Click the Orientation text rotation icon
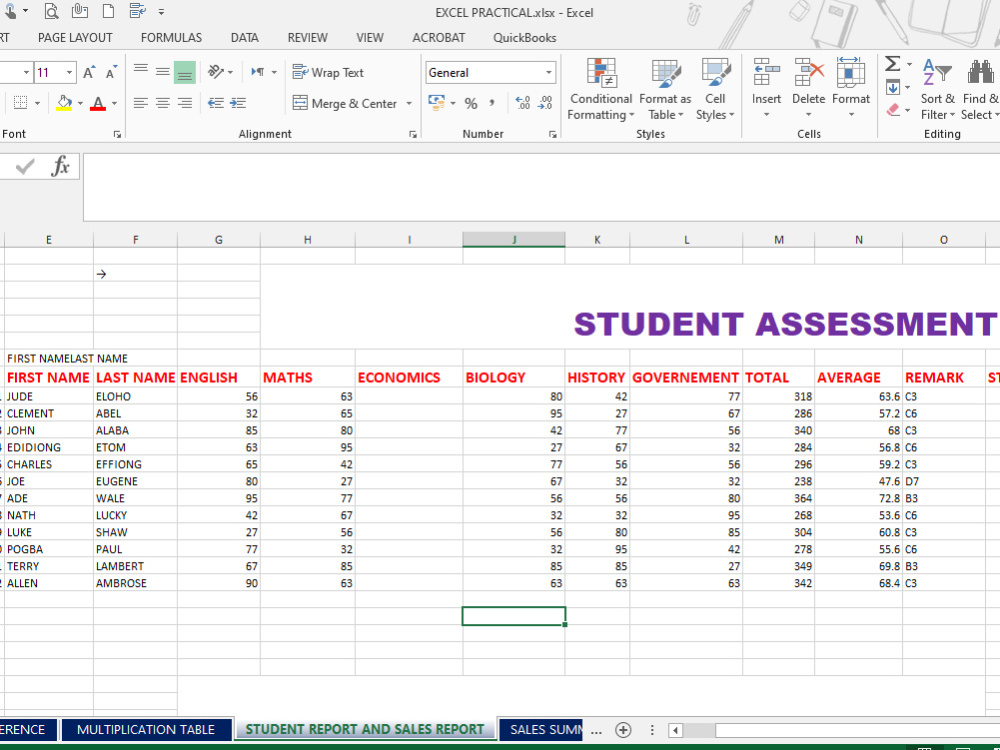 click(216, 72)
